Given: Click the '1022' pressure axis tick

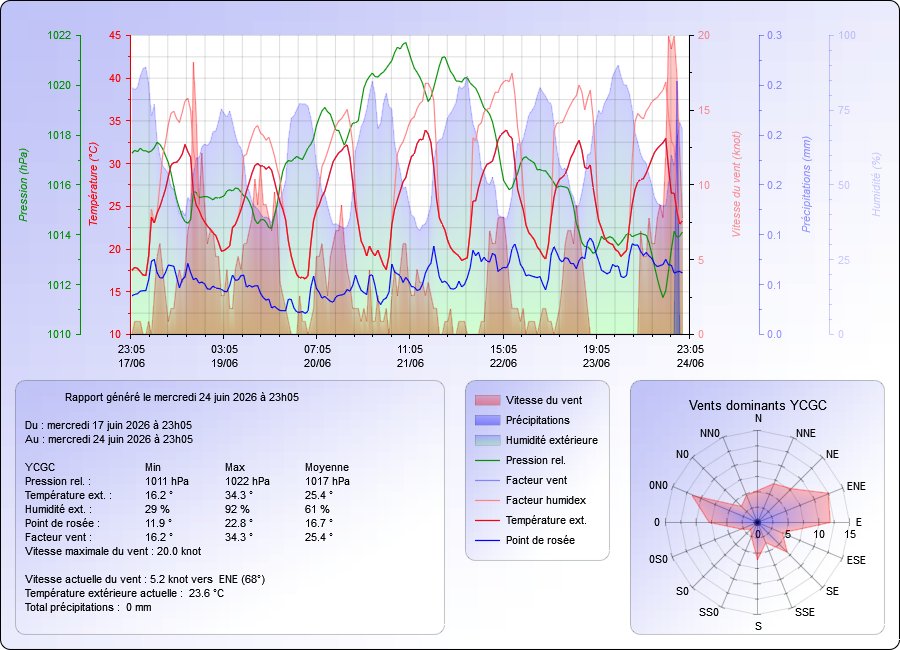Looking at the screenshot, I should tap(59, 36).
